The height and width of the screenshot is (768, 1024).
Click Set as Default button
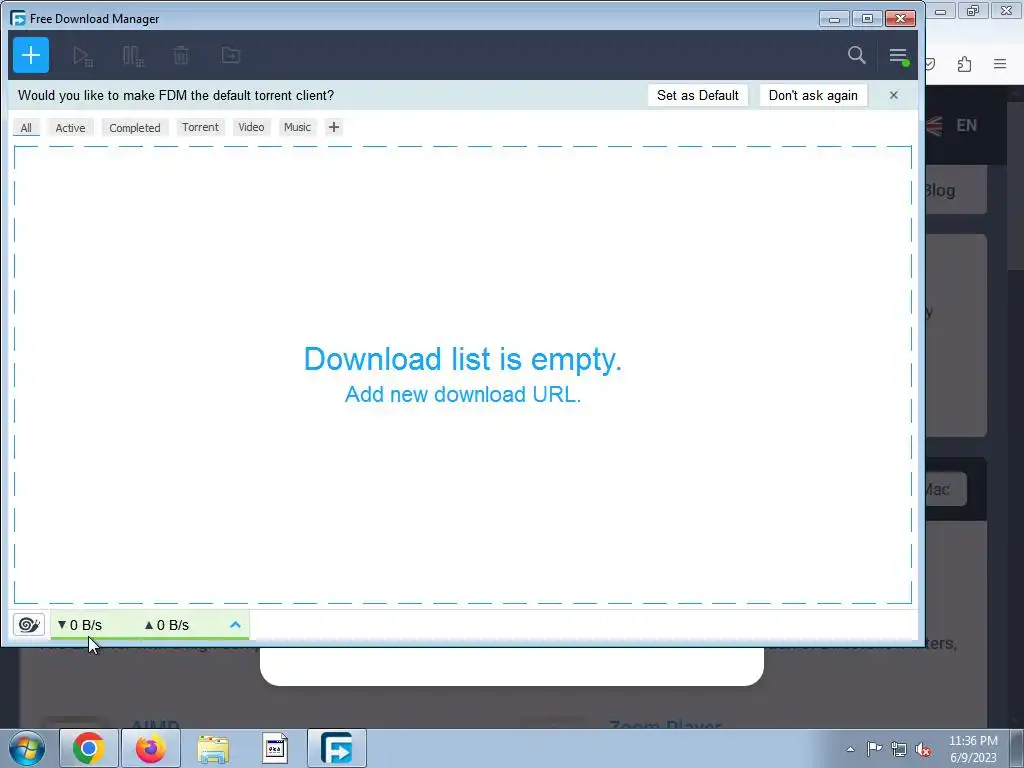(x=697, y=95)
